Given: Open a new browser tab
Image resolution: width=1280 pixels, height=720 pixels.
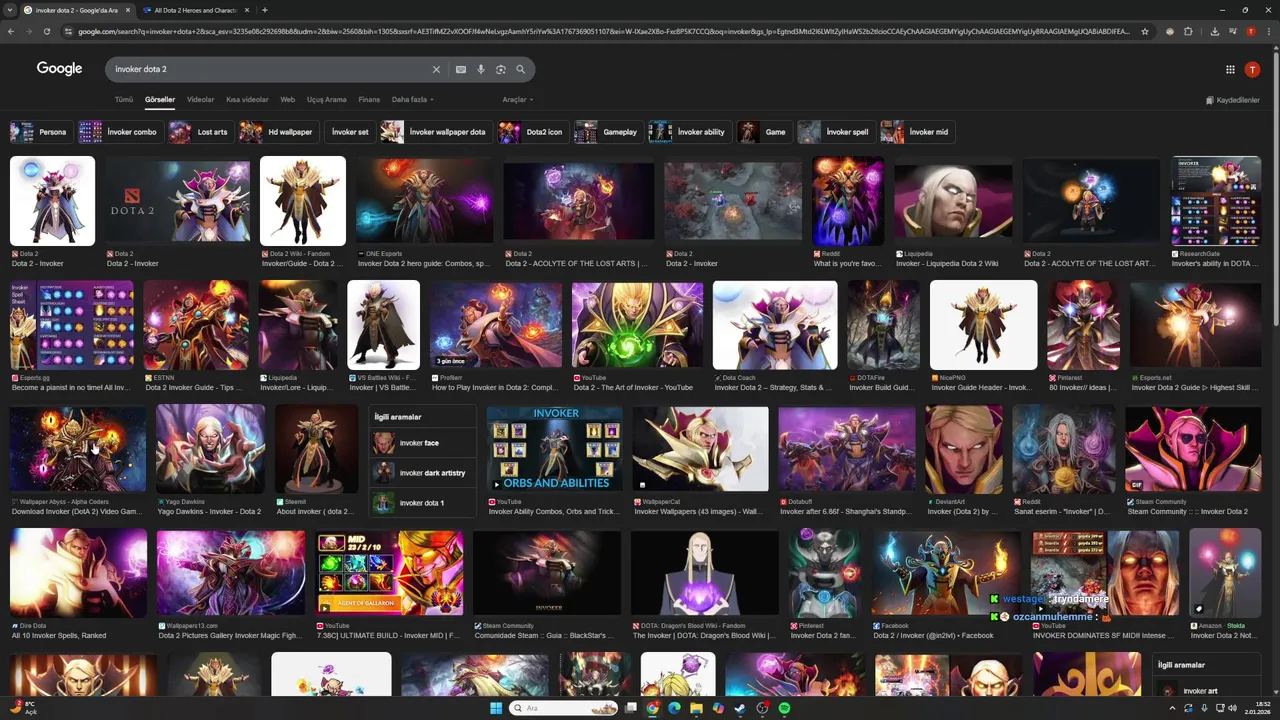Looking at the screenshot, I should pos(264,10).
